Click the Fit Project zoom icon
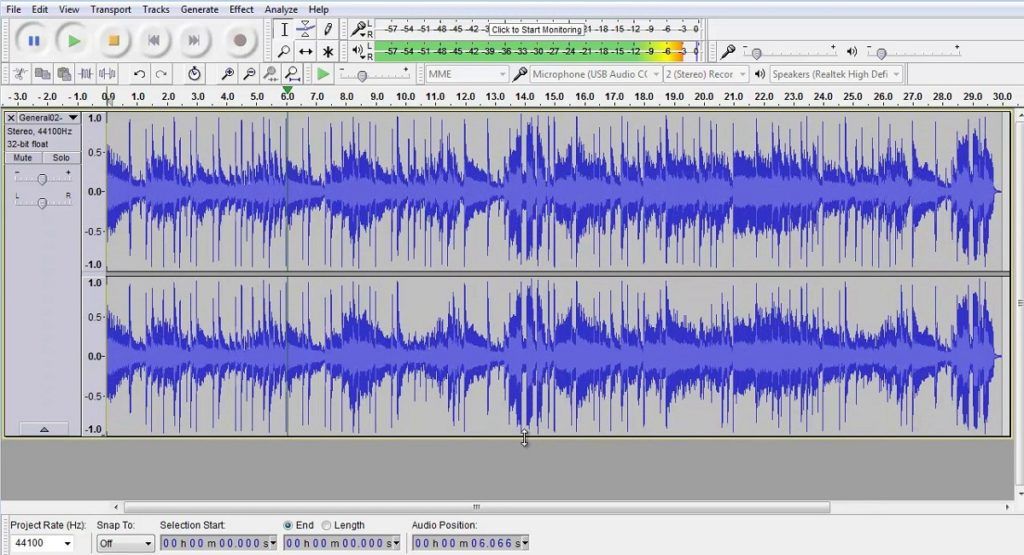The width and height of the screenshot is (1024, 555). point(292,74)
